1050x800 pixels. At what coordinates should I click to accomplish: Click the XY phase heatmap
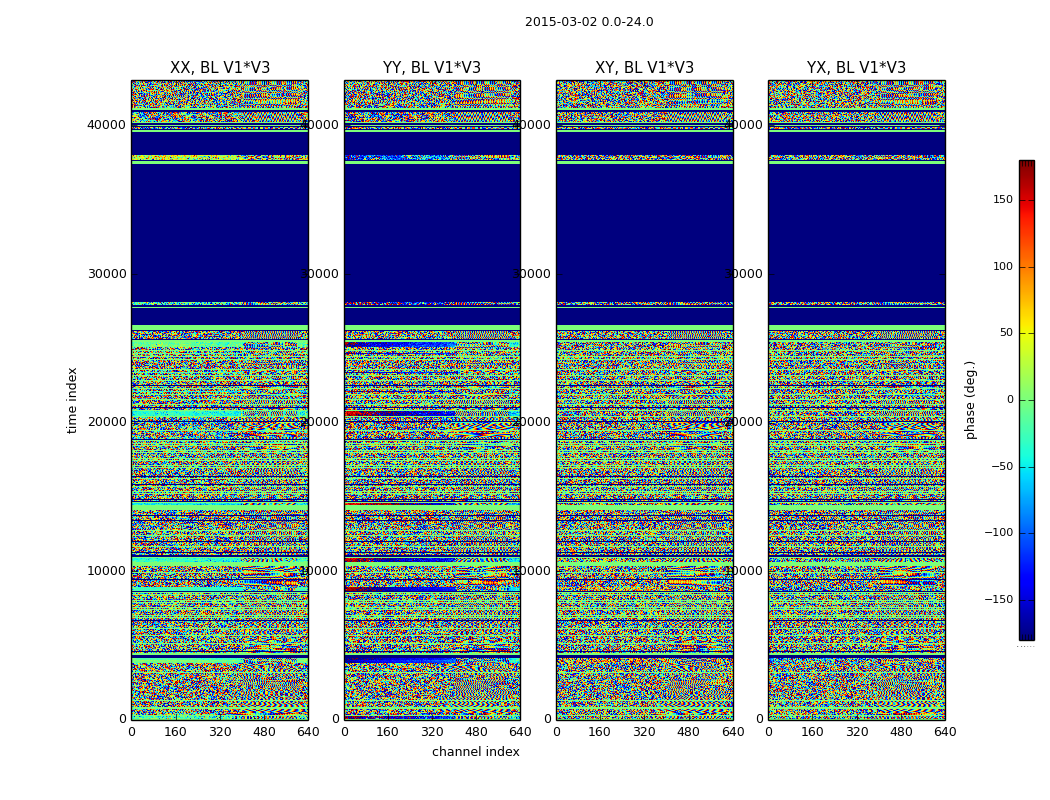pyautogui.click(x=645, y=400)
